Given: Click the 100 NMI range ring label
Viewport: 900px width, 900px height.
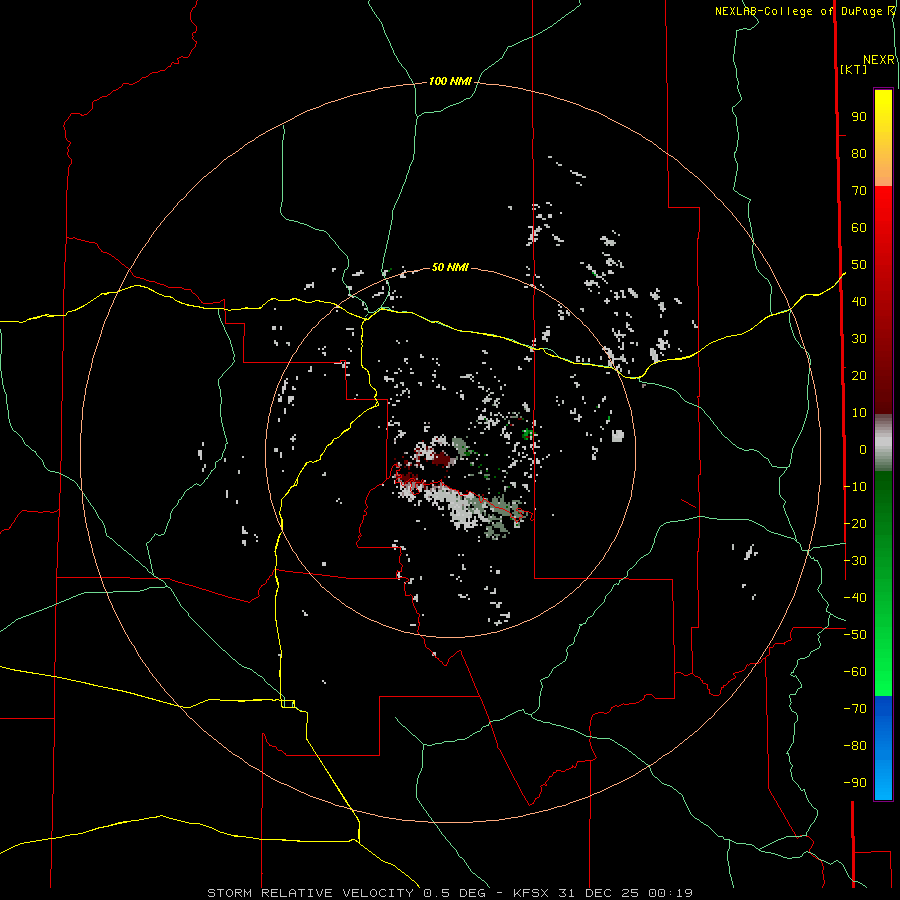Looking at the screenshot, I should point(450,82).
